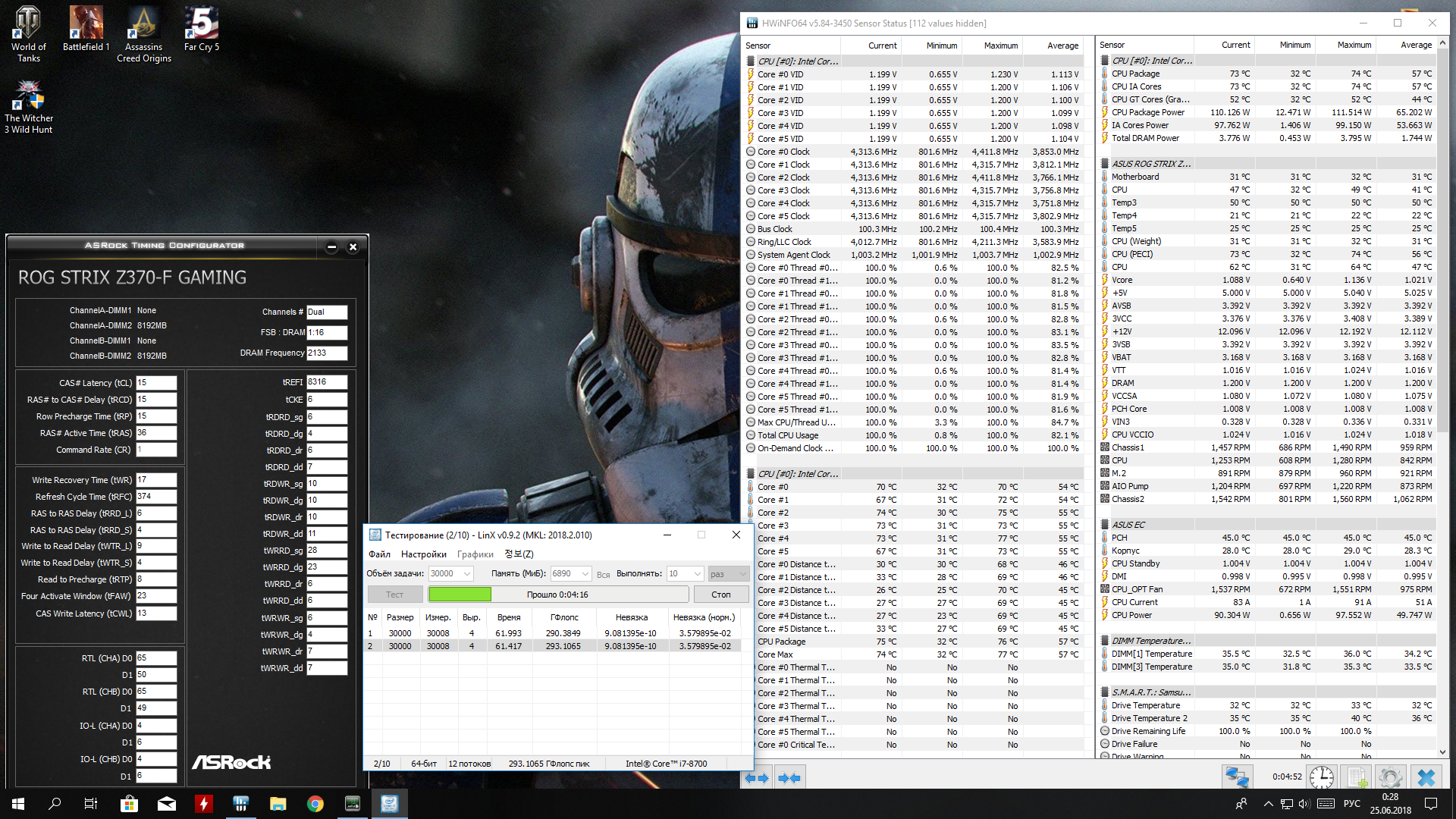Open the Файл menu in LinX
This screenshot has height=819, width=1456.
coord(379,554)
